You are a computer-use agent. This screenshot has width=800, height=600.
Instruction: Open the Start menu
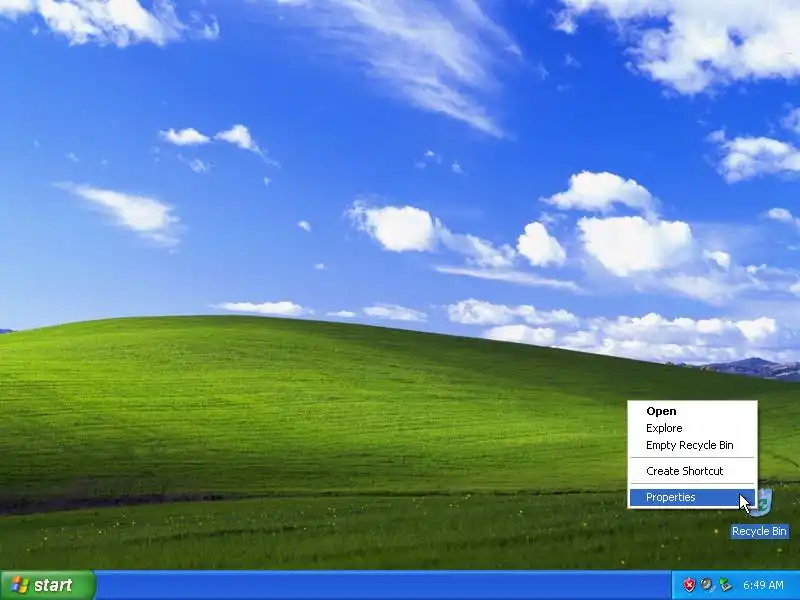(47, 585)
